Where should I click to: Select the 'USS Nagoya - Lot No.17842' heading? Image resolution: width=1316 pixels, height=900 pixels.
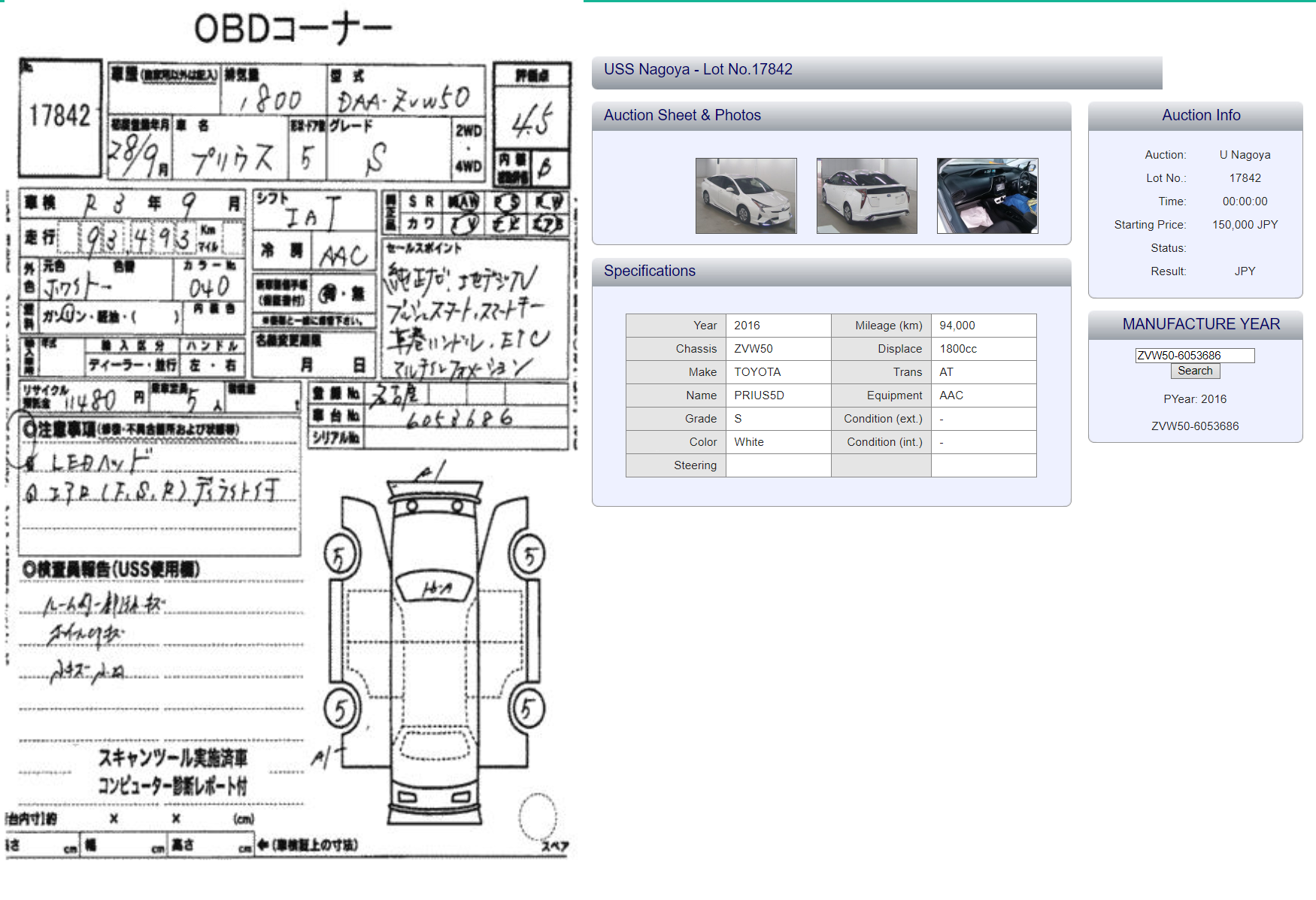pos(698,69)
